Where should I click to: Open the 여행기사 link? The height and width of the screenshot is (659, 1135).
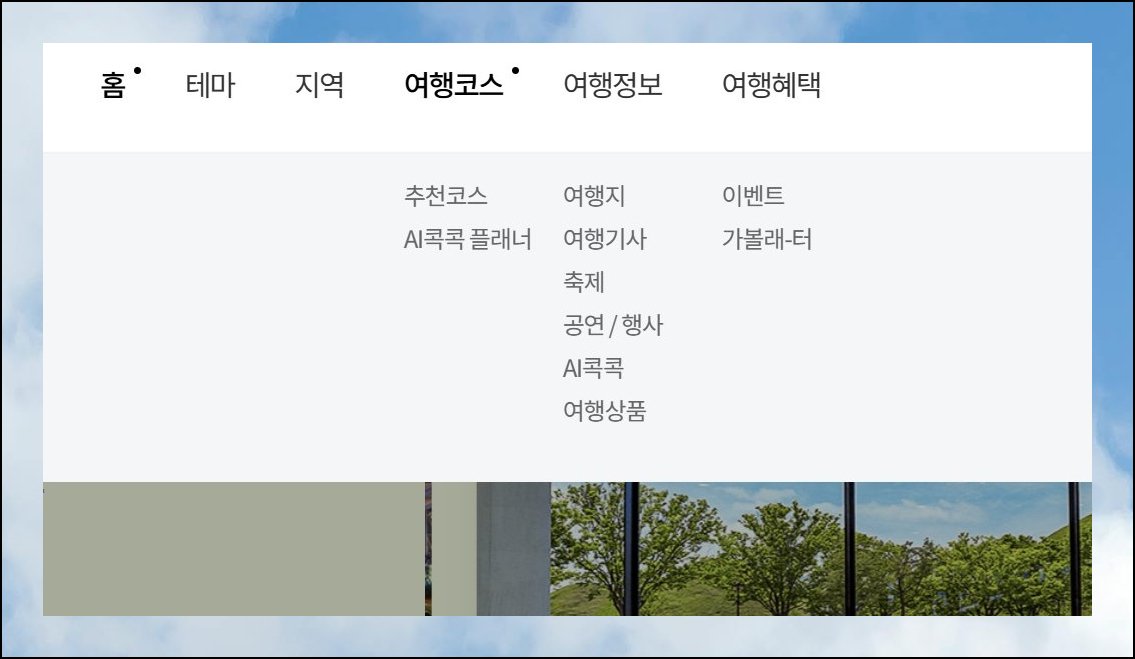coord(605,239)
